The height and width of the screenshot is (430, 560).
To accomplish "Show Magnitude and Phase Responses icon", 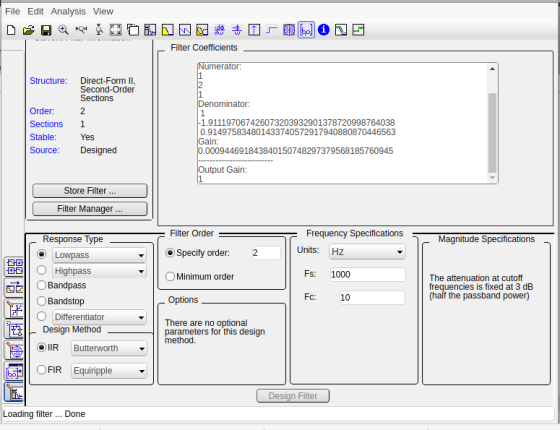I will click(202, 30).
